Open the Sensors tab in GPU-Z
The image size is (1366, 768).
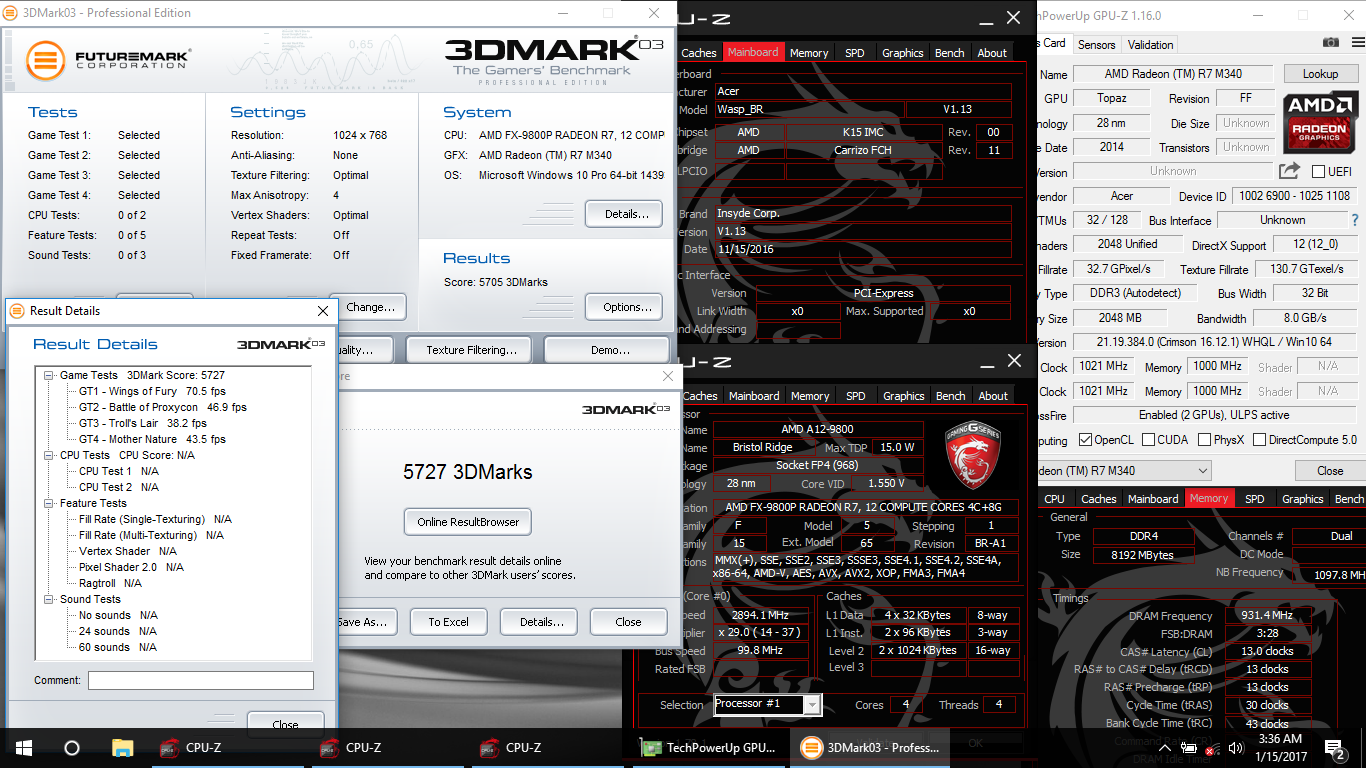tap(1096, 44)
